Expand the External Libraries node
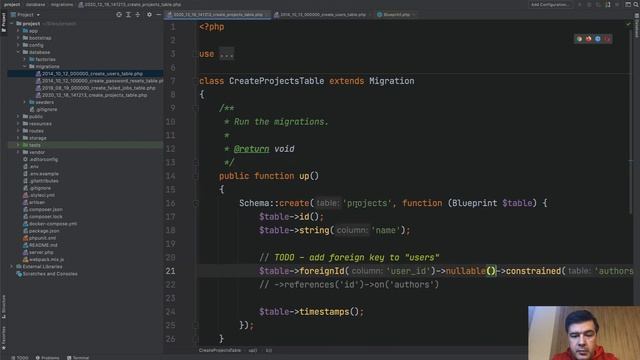 point(12,267)
